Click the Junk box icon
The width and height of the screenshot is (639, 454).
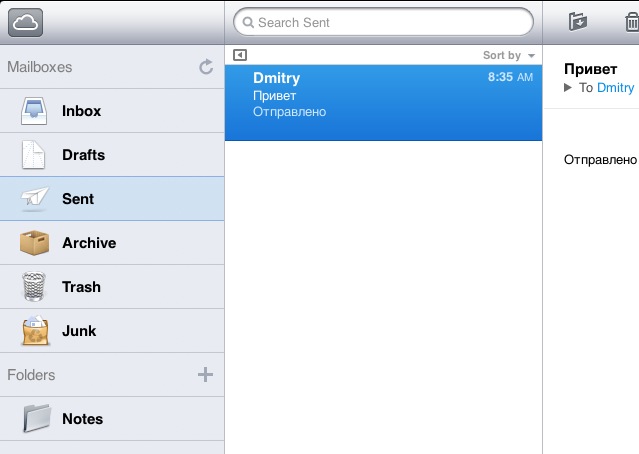[x=35, y=331]
